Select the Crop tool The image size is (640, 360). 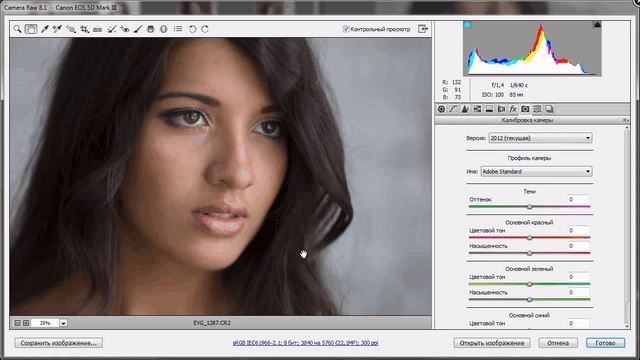[84, 29]
